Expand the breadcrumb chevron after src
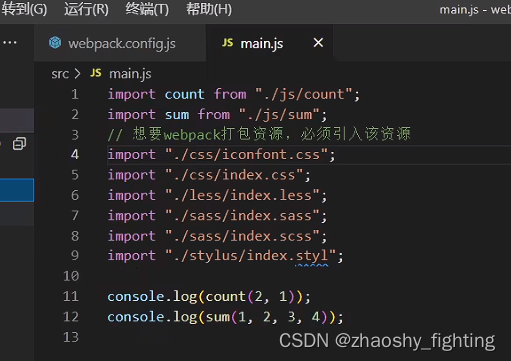 click(77, 73)
